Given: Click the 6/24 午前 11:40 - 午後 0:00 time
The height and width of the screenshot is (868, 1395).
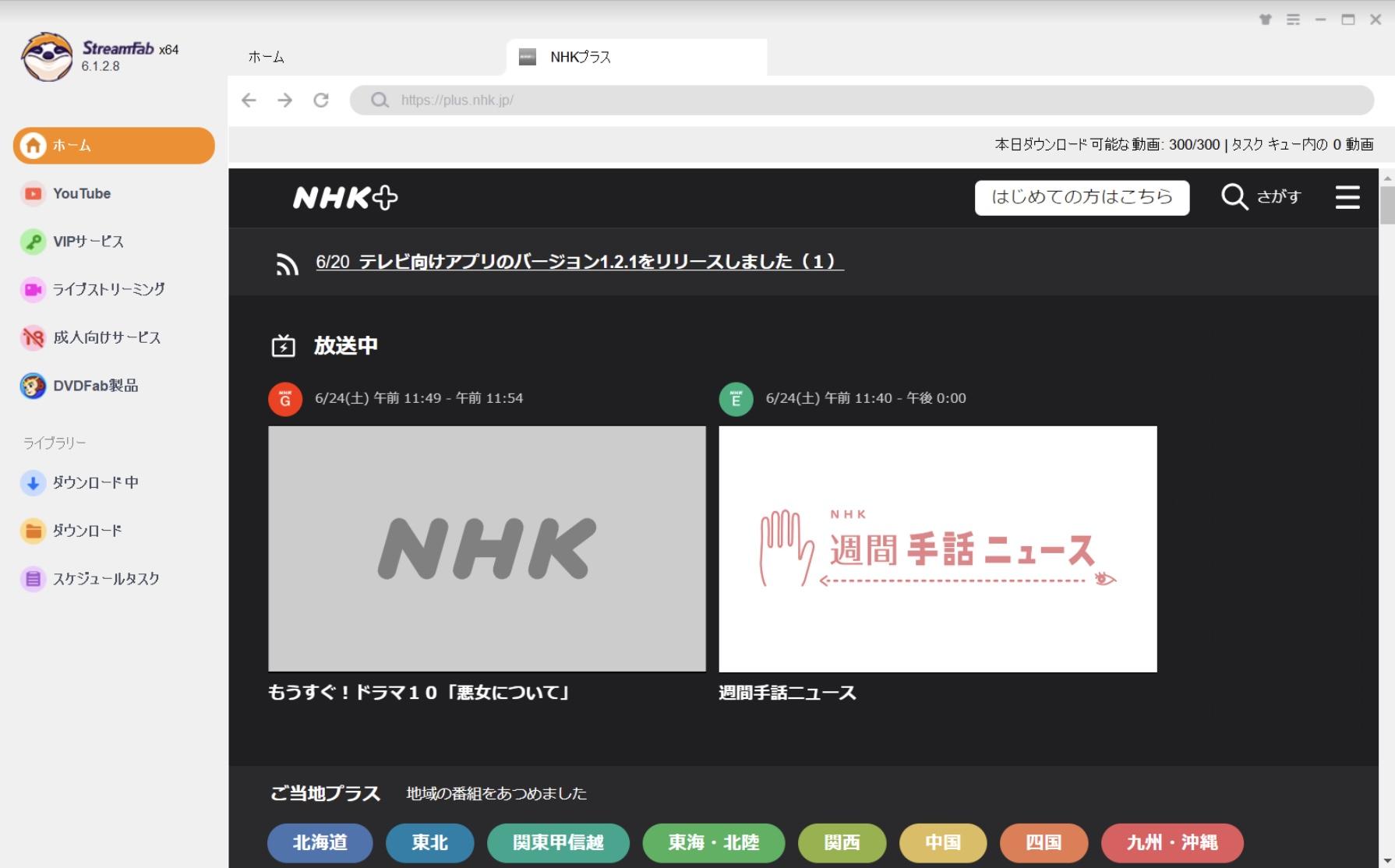Looking at the screenshot, I should click(866, 398).
